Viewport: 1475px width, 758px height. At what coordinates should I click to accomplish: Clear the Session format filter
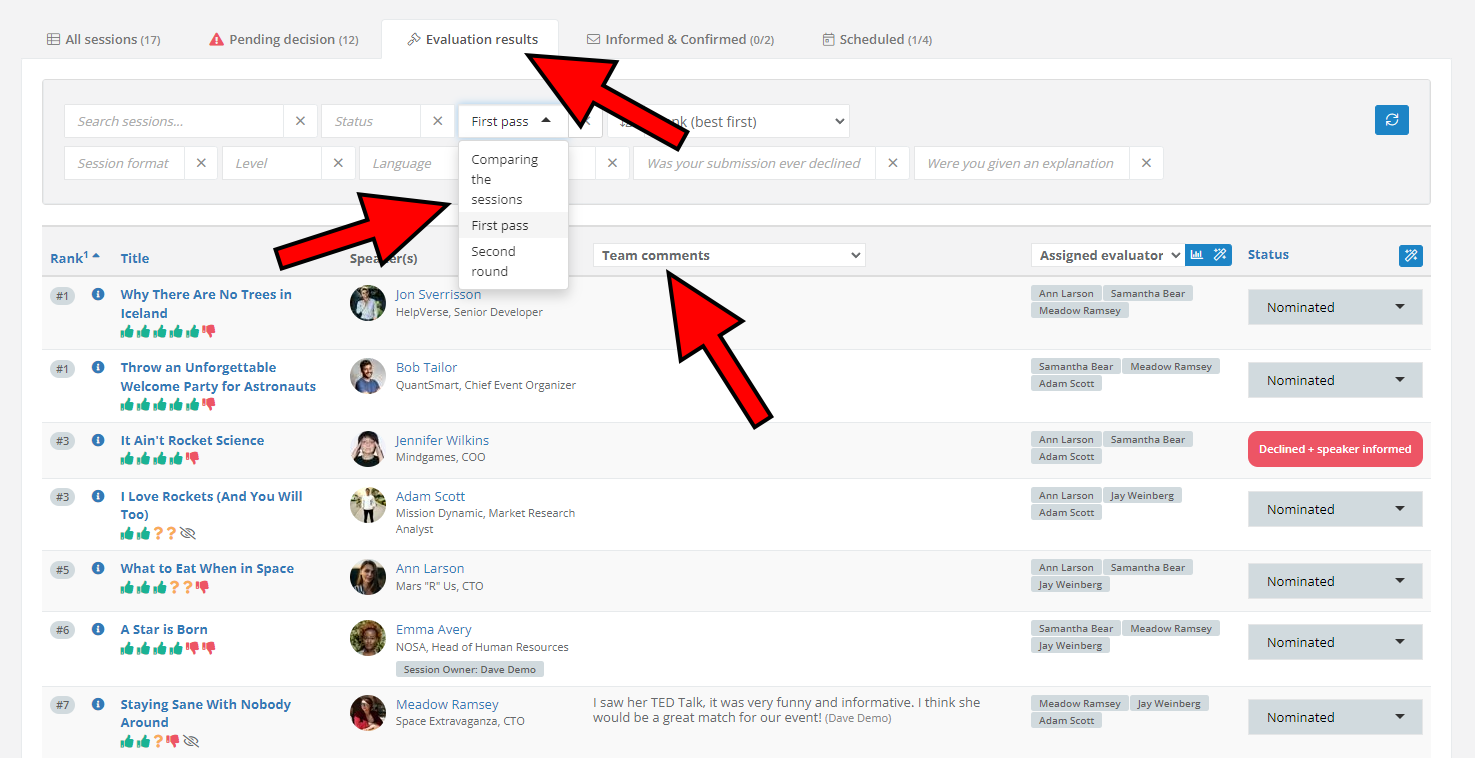201,163
